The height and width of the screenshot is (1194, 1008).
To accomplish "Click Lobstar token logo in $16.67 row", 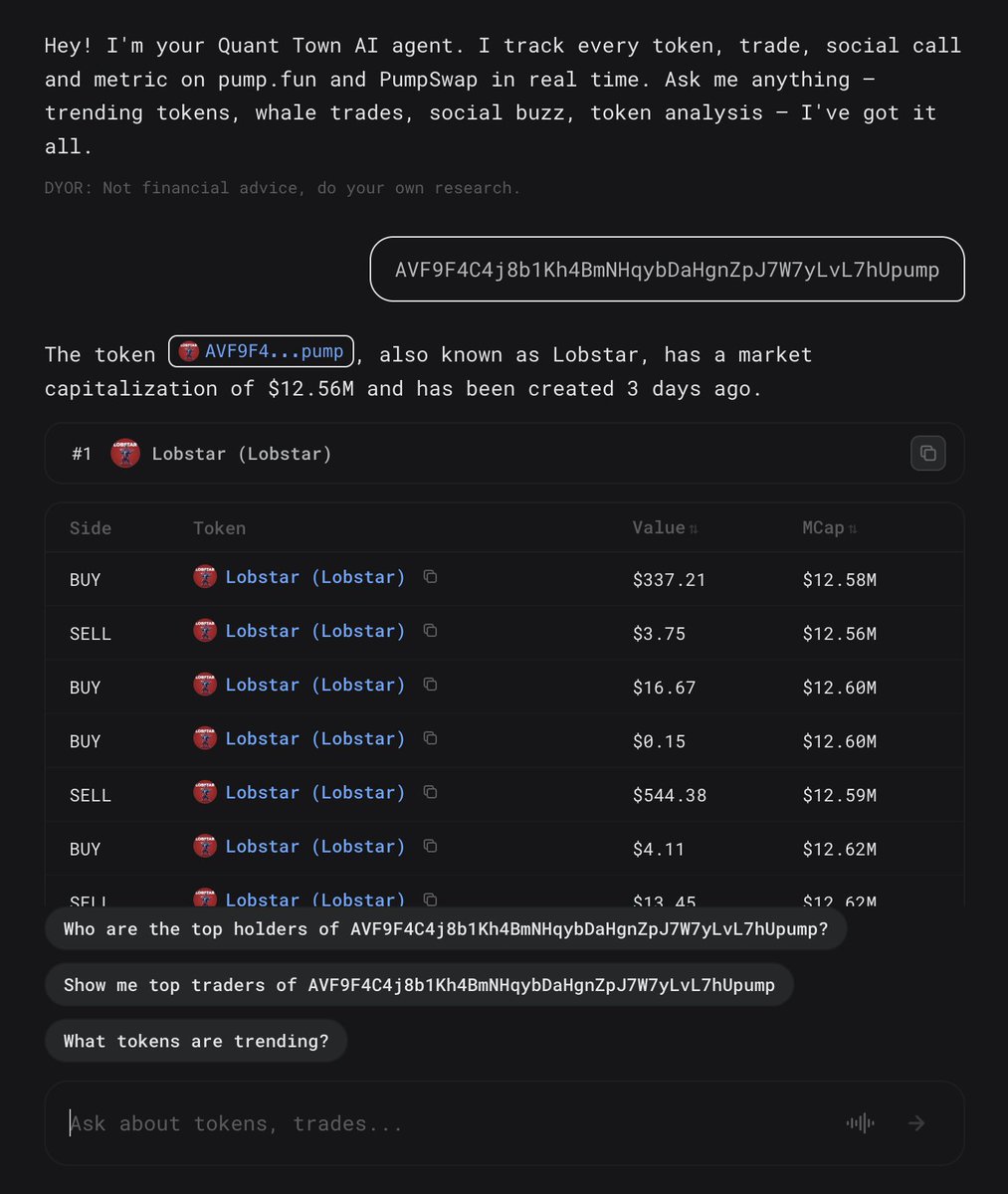I will [x=205, y=685].
